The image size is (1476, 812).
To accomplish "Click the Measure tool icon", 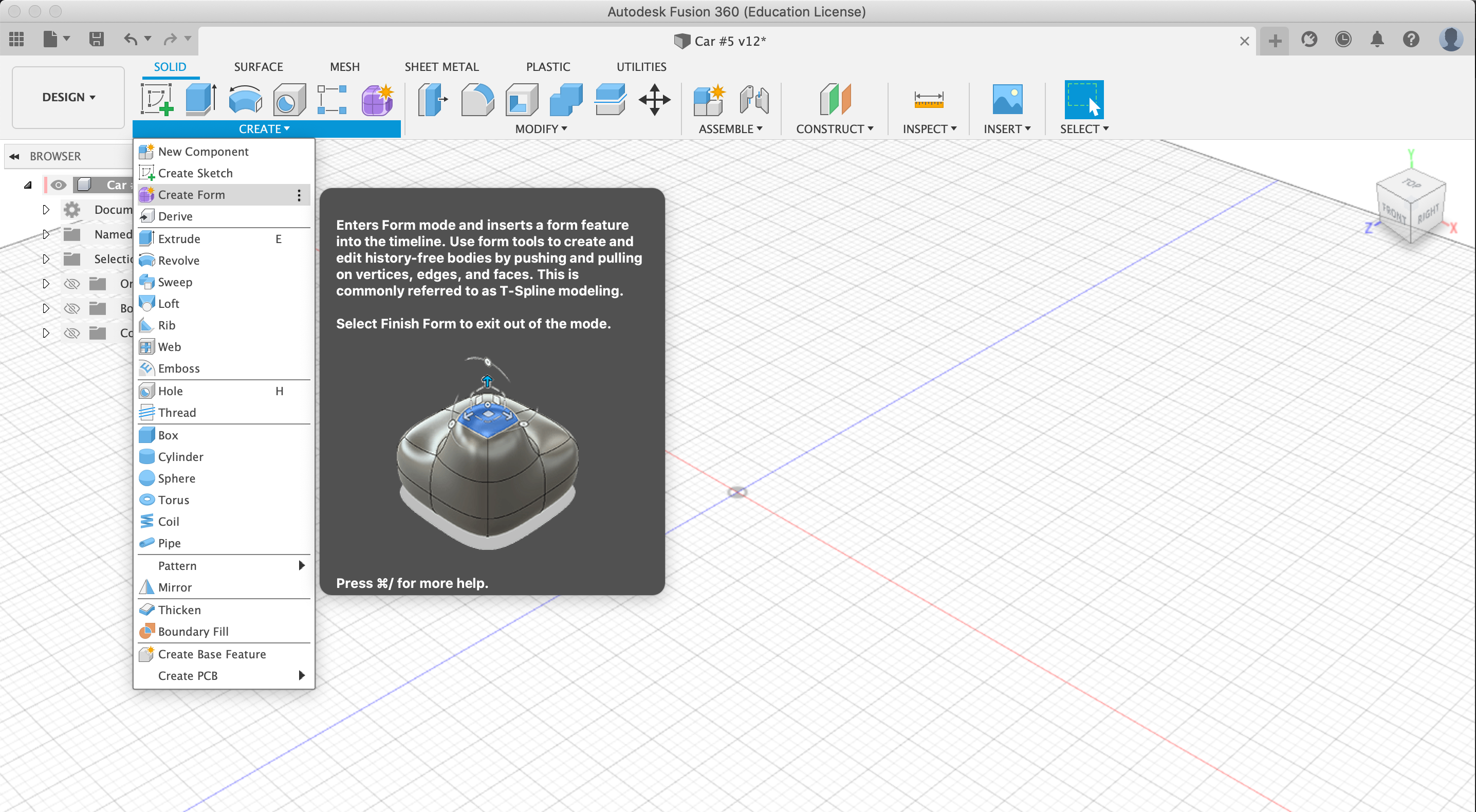I will tap(929, 100).
